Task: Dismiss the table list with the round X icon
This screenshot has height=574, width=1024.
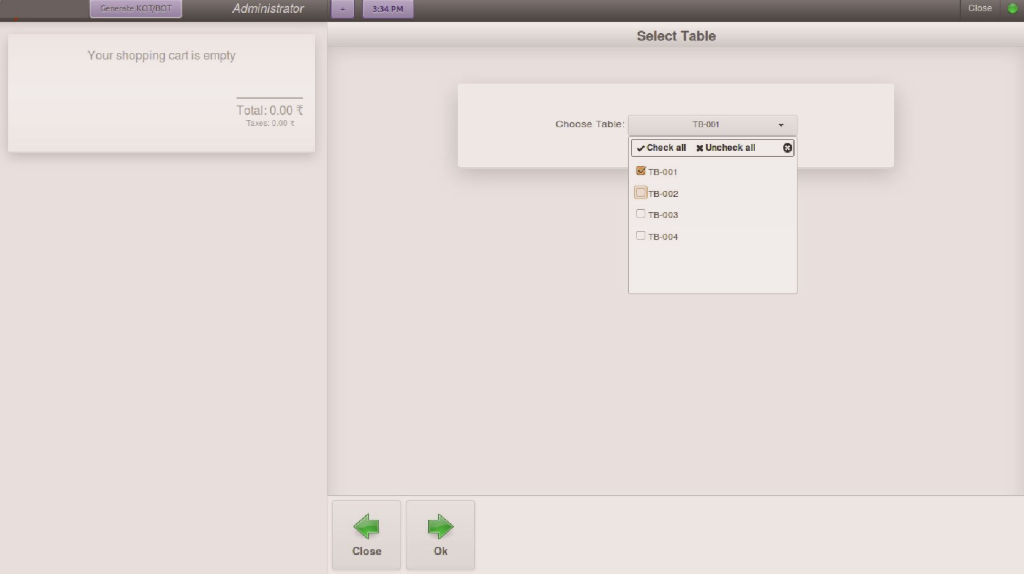Action: (x=787, y=148)
